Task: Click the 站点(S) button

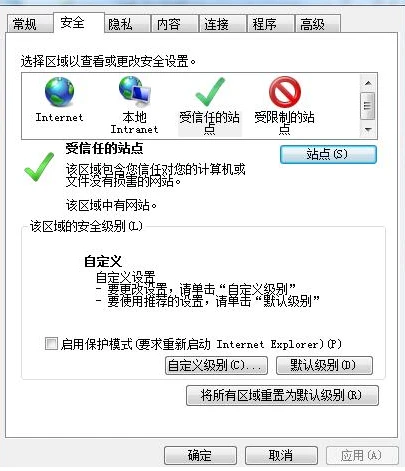Action: (328, 154)
